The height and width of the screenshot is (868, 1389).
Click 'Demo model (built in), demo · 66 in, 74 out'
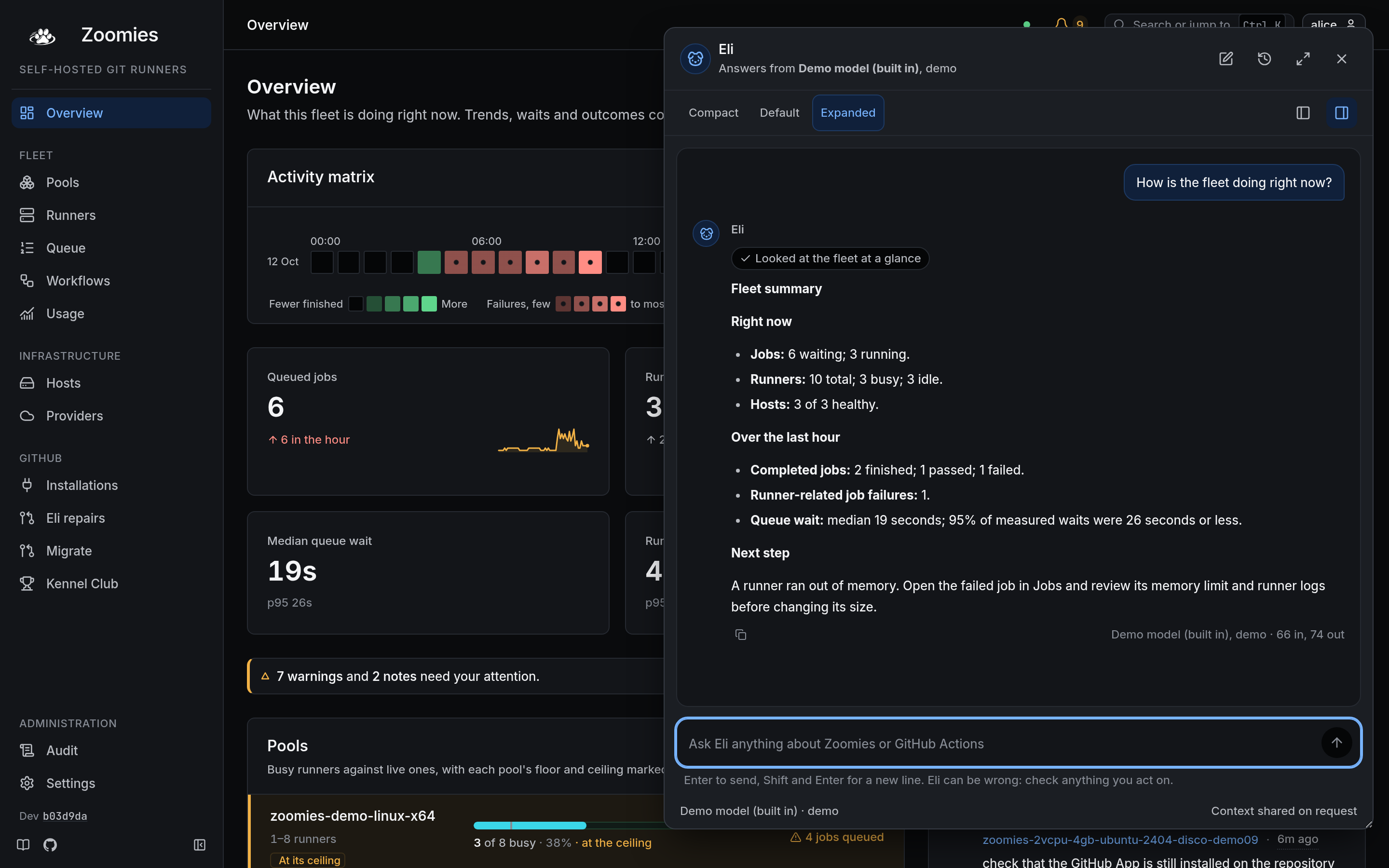click(x=1227, y=634)
